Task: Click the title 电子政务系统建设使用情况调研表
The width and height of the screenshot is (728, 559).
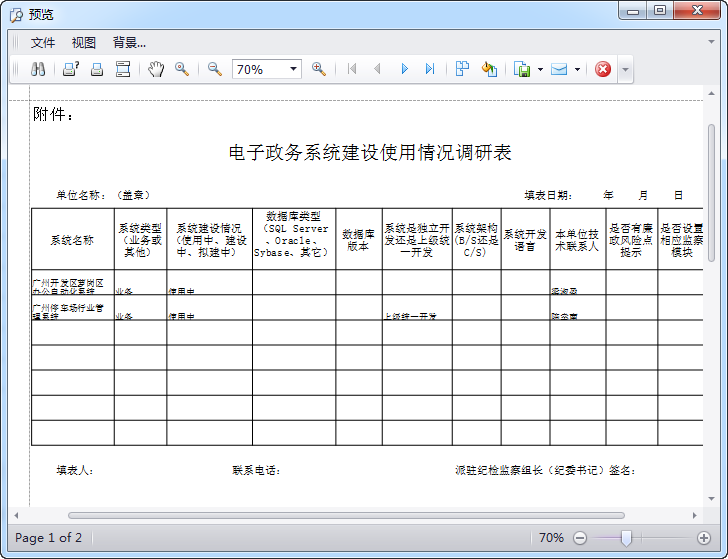Action: tap(370, 152)
